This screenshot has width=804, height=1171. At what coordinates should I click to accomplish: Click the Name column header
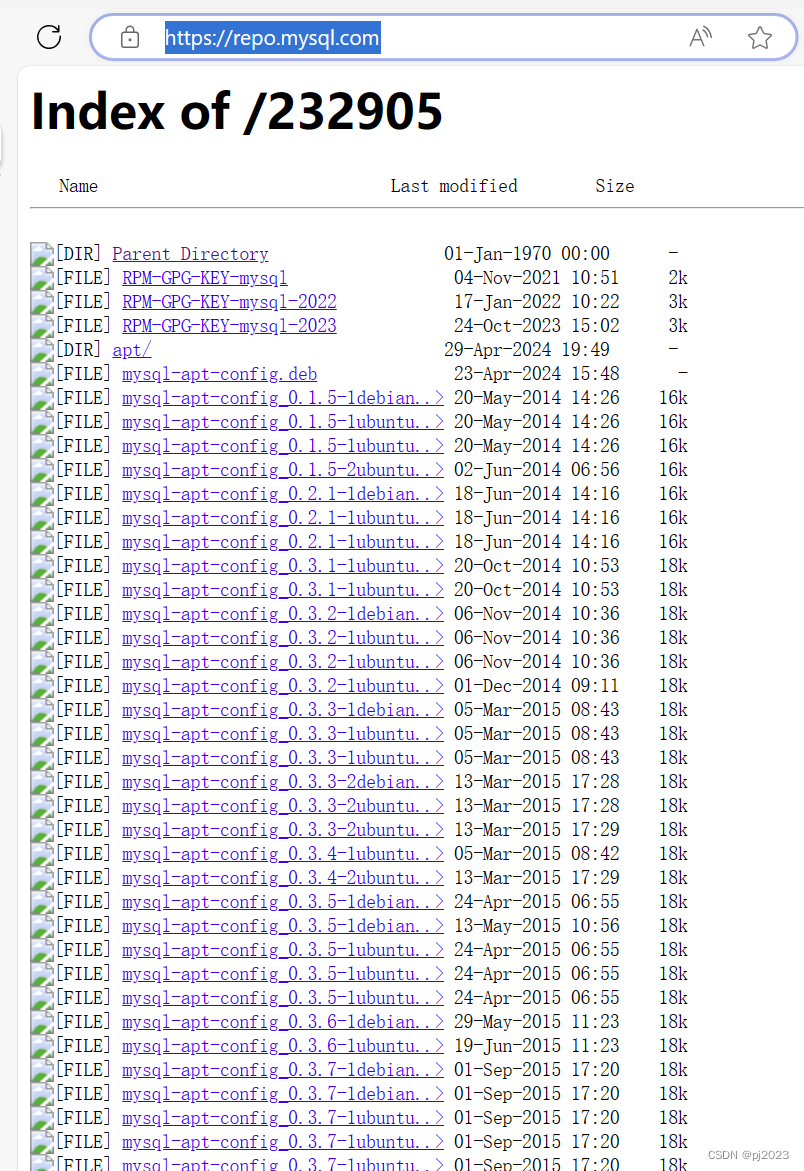(78, 186)
